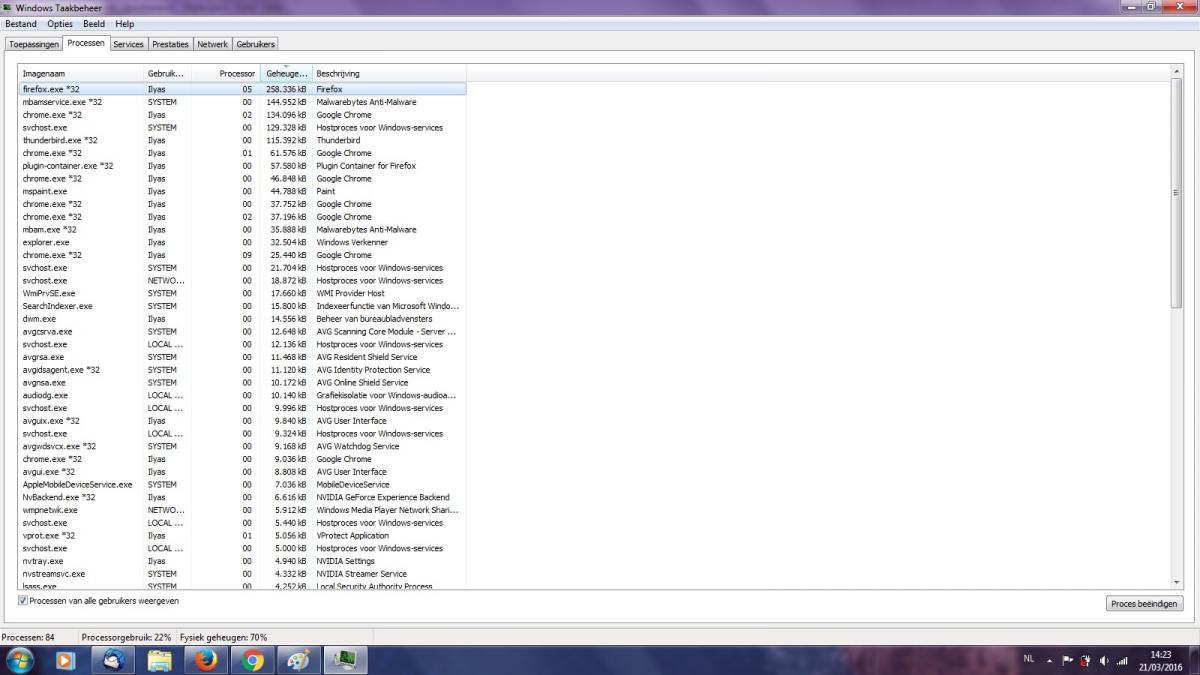
Task: Click the process list scrollbar down arrow
Action: (x=1176, y=583)
